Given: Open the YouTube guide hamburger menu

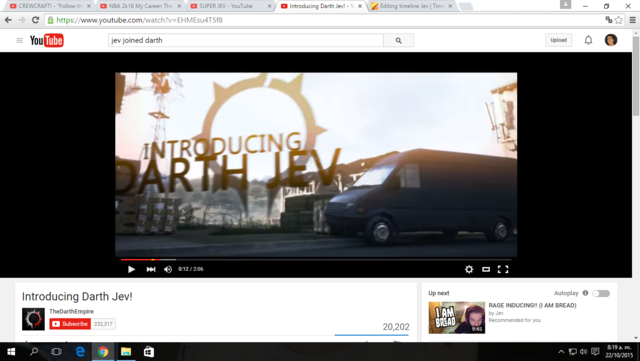Looking at the screenshot, I should (x=19, y=40).
